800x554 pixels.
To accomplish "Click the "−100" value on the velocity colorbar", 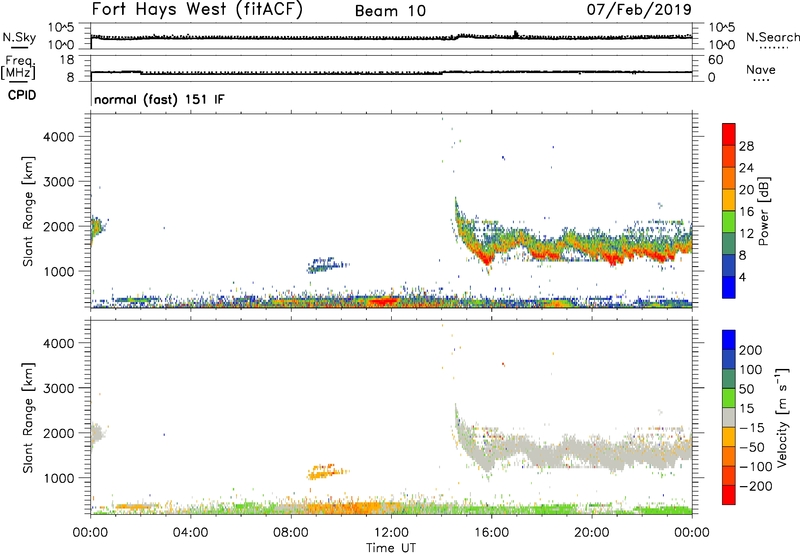I will click(756, 466).
